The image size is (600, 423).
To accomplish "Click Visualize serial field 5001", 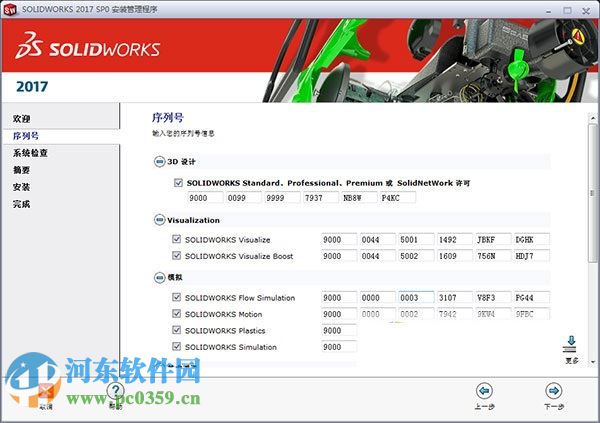I will click(x=416, y=240).
